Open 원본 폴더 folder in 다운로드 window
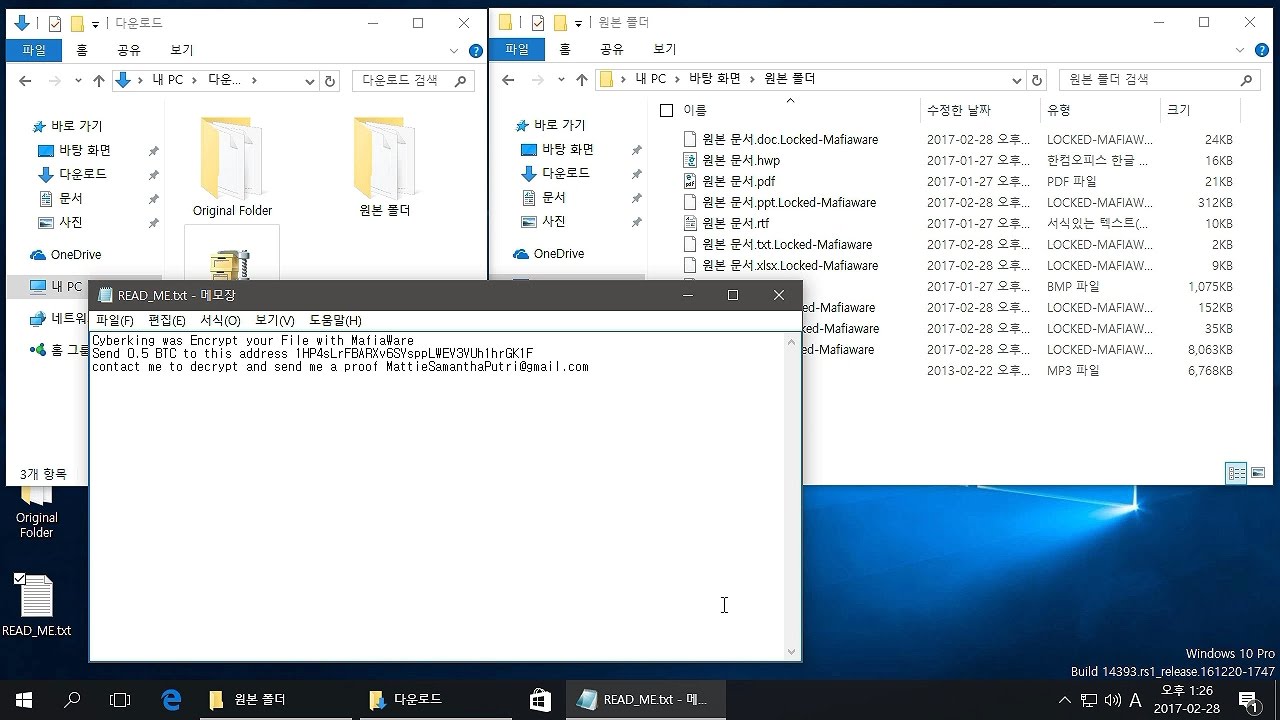Image resolution: width=1280 pixels, height=720 pixels. [x=385, y=166]
